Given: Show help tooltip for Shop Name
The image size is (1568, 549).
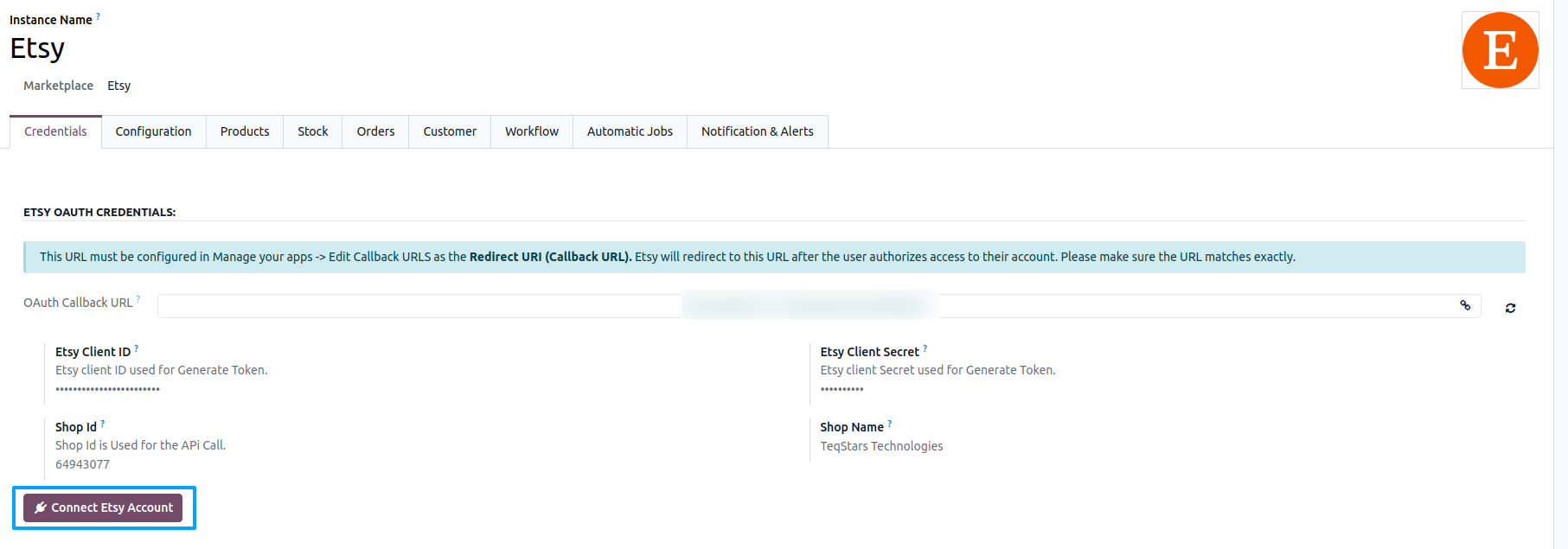Looking at the screenshot, I should coord(889,423).
